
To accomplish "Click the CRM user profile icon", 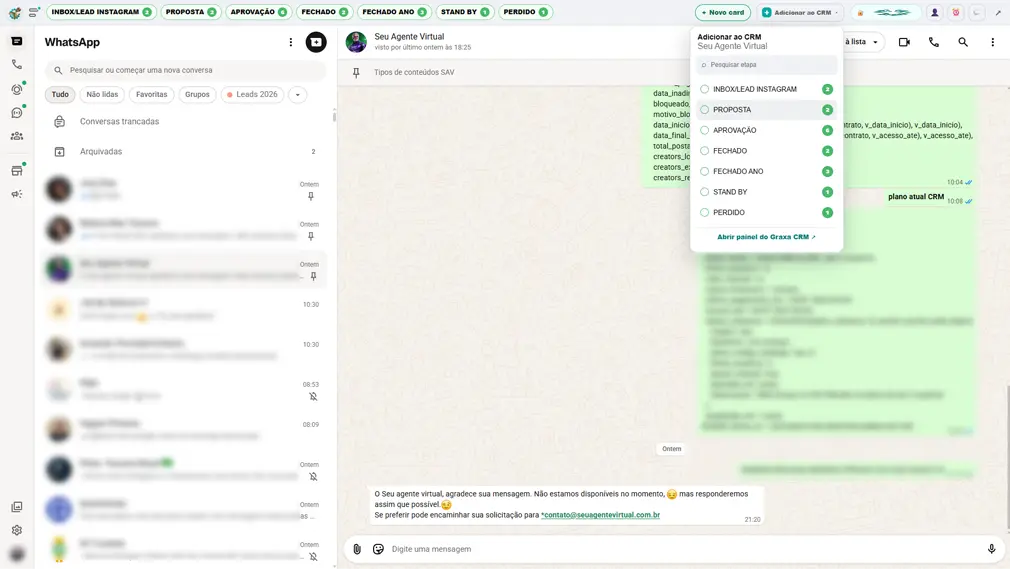I will click(x=935, y=12).
